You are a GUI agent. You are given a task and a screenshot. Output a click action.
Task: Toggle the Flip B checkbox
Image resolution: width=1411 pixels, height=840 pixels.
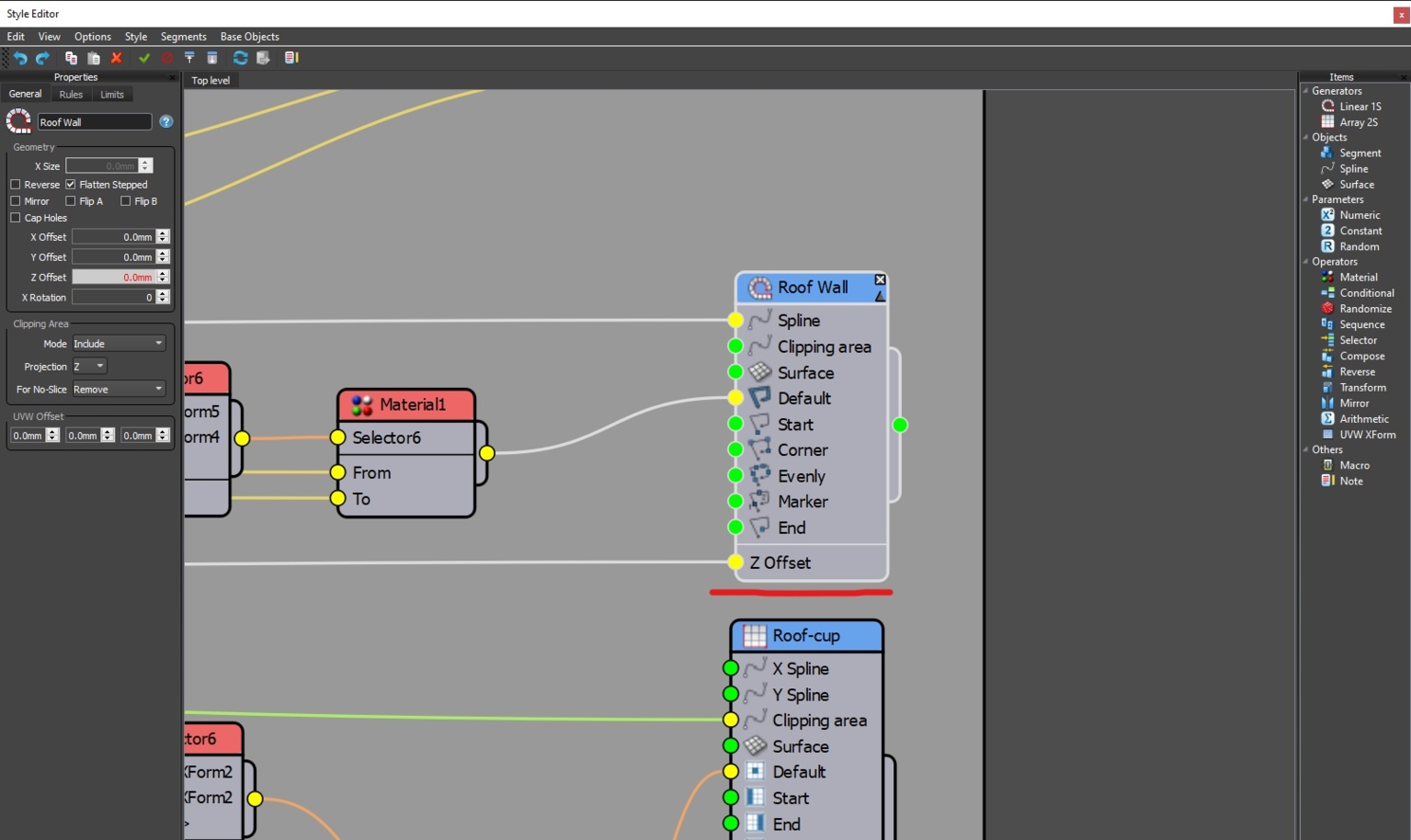pyautogui.click(x=125, y=201)
